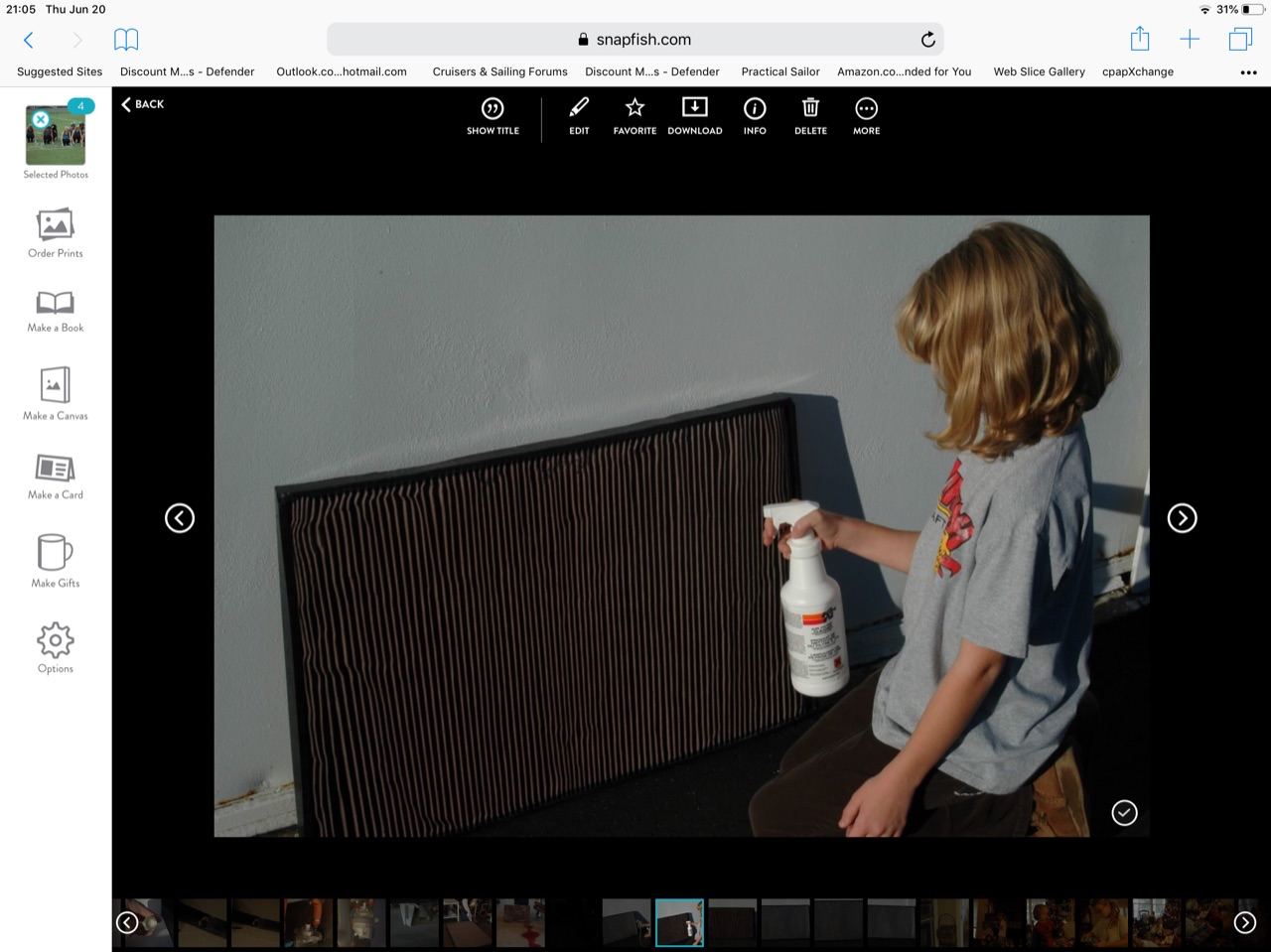The height and width of the screenshot is (952, 1271).
Task: Tap the snapfish.com address bar
Action: click(635, 40)
